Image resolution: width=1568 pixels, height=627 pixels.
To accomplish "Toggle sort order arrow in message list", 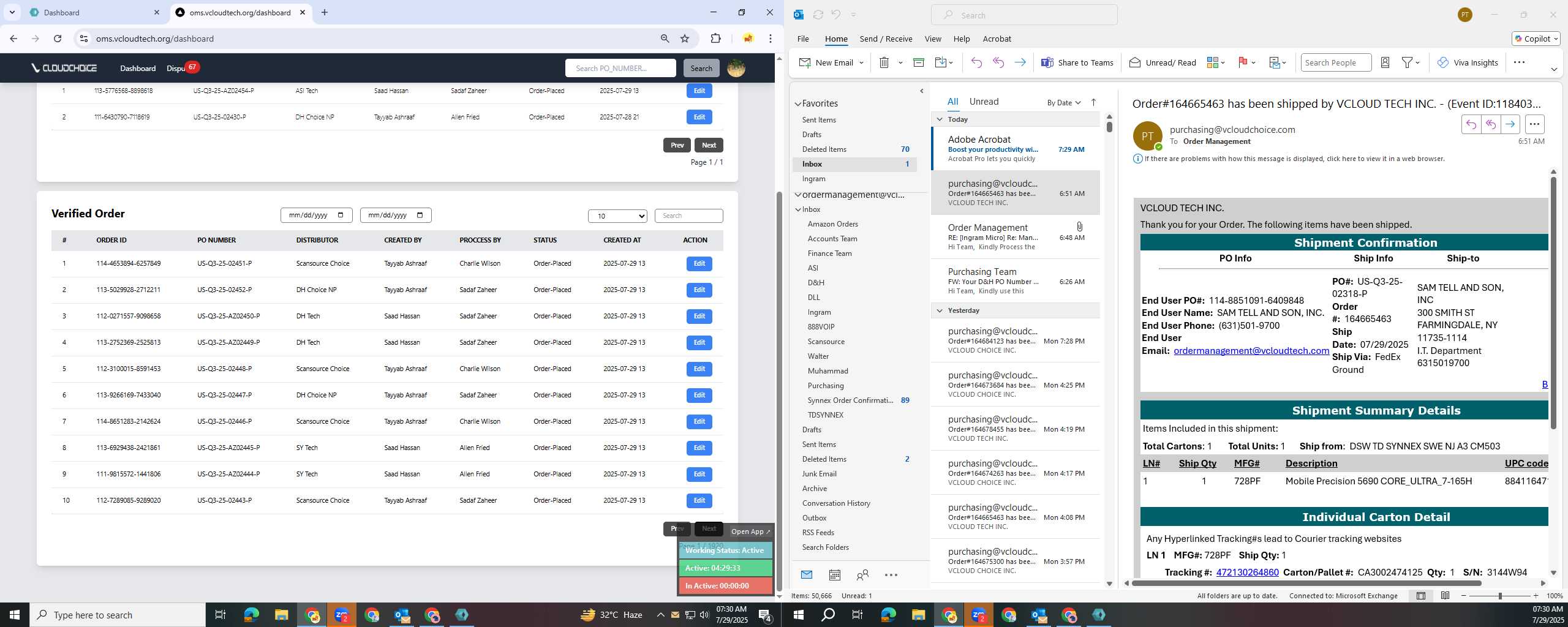I will tap(1093, 102).
